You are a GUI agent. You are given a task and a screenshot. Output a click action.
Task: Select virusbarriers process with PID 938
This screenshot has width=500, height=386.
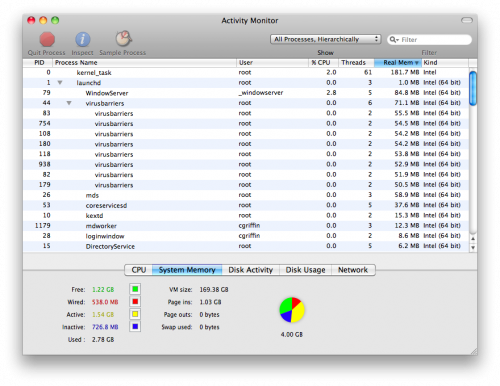pyautogui.click(x=246, y=164)
